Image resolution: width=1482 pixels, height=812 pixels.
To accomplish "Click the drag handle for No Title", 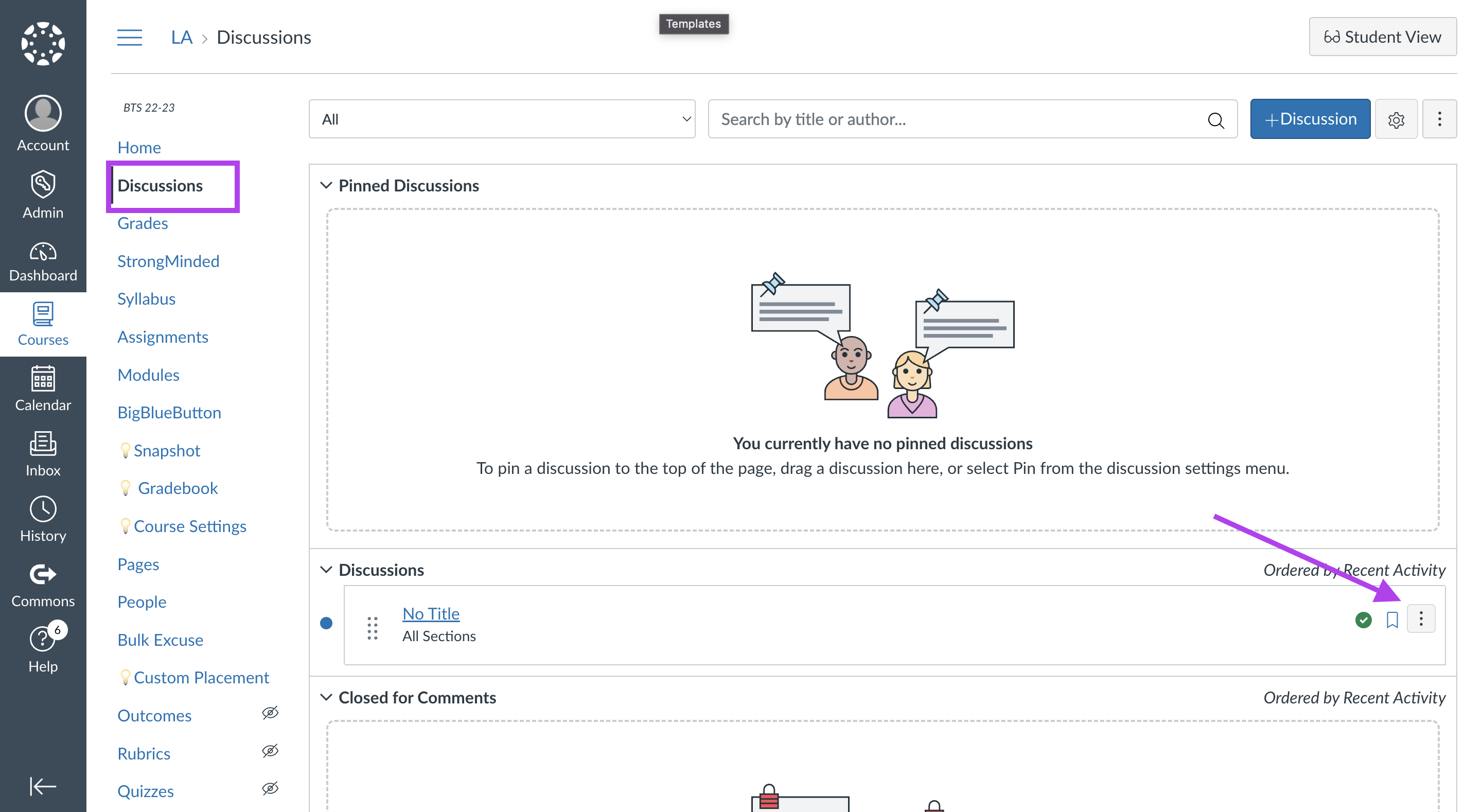I will [372, 627].
